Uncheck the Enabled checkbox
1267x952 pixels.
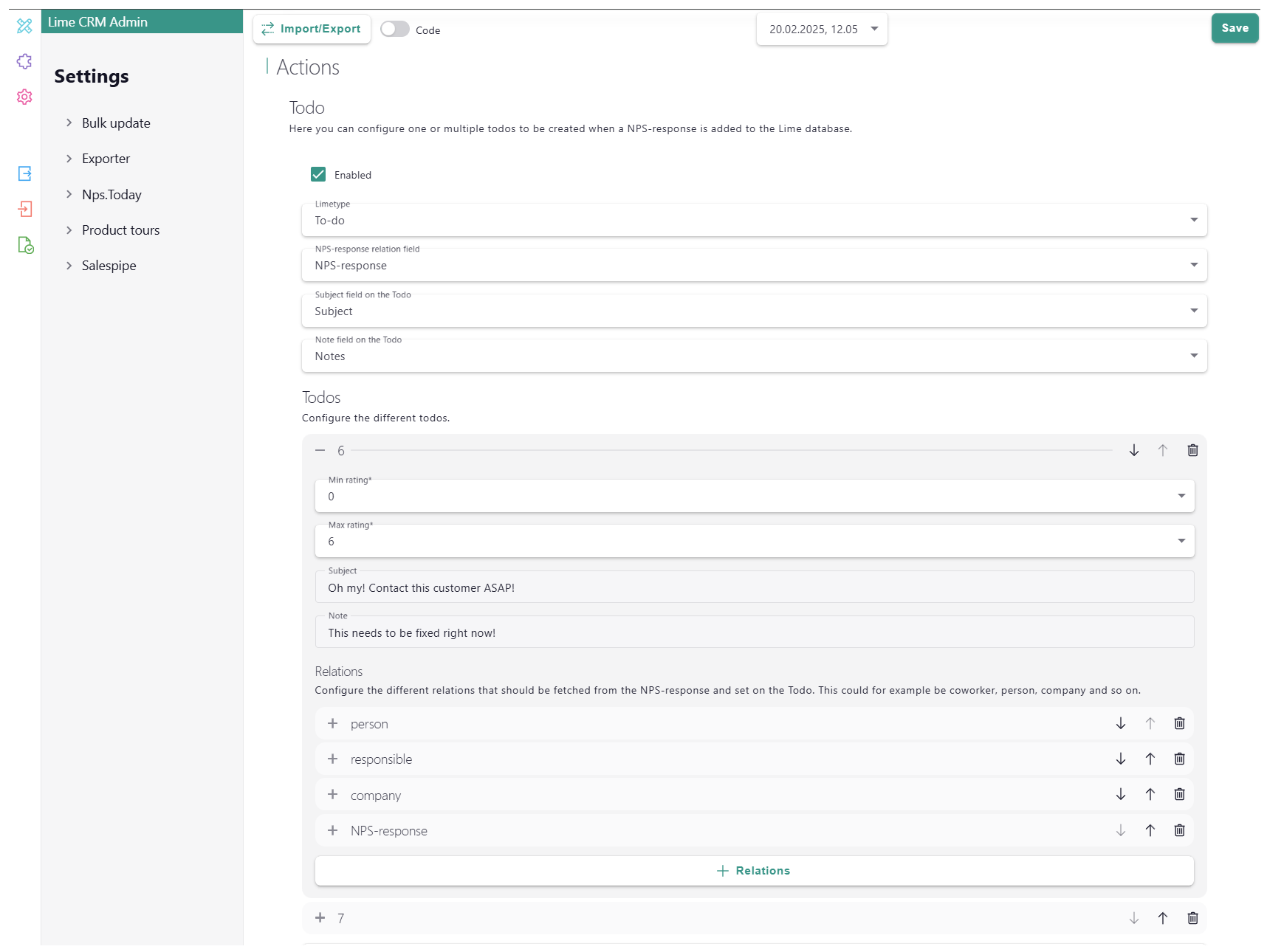pos(318,175)
